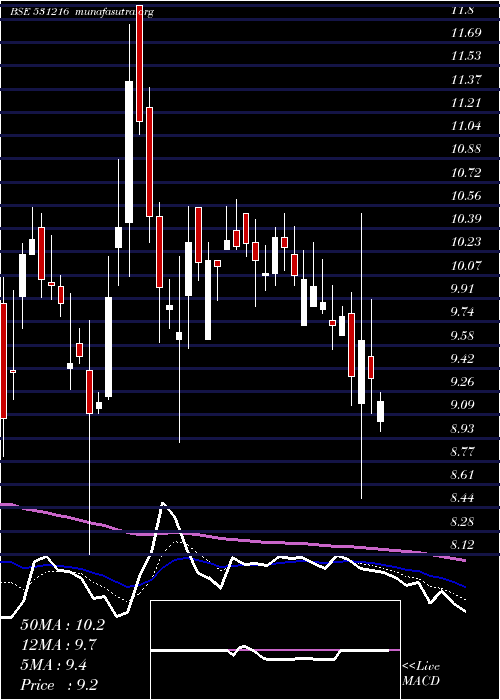
Task: Click the '12MA : 9.7' readout
Action: tap(58, 645)
